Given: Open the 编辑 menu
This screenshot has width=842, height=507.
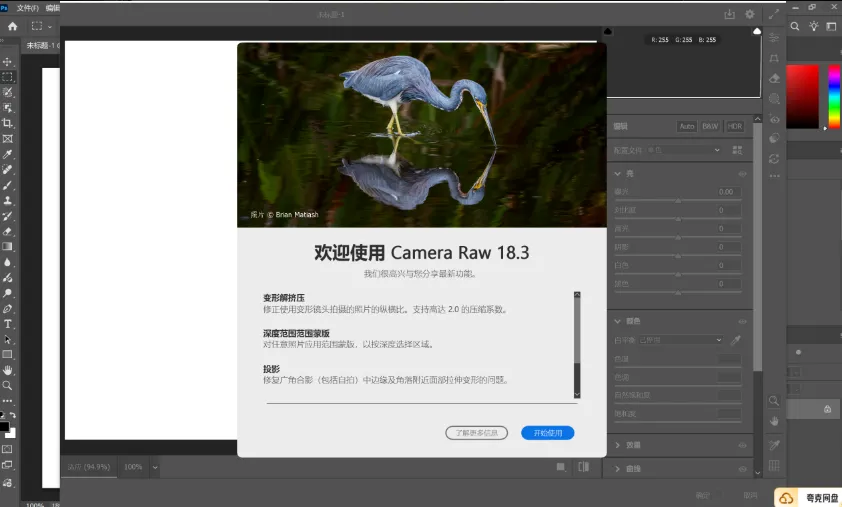Looking at the screenshot, I should pyautogui.click(x=53, y=8).
